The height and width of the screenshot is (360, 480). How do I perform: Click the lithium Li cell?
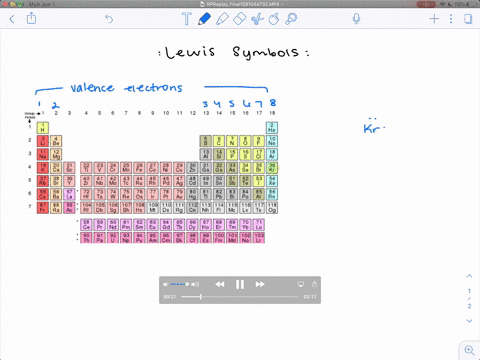43,141
